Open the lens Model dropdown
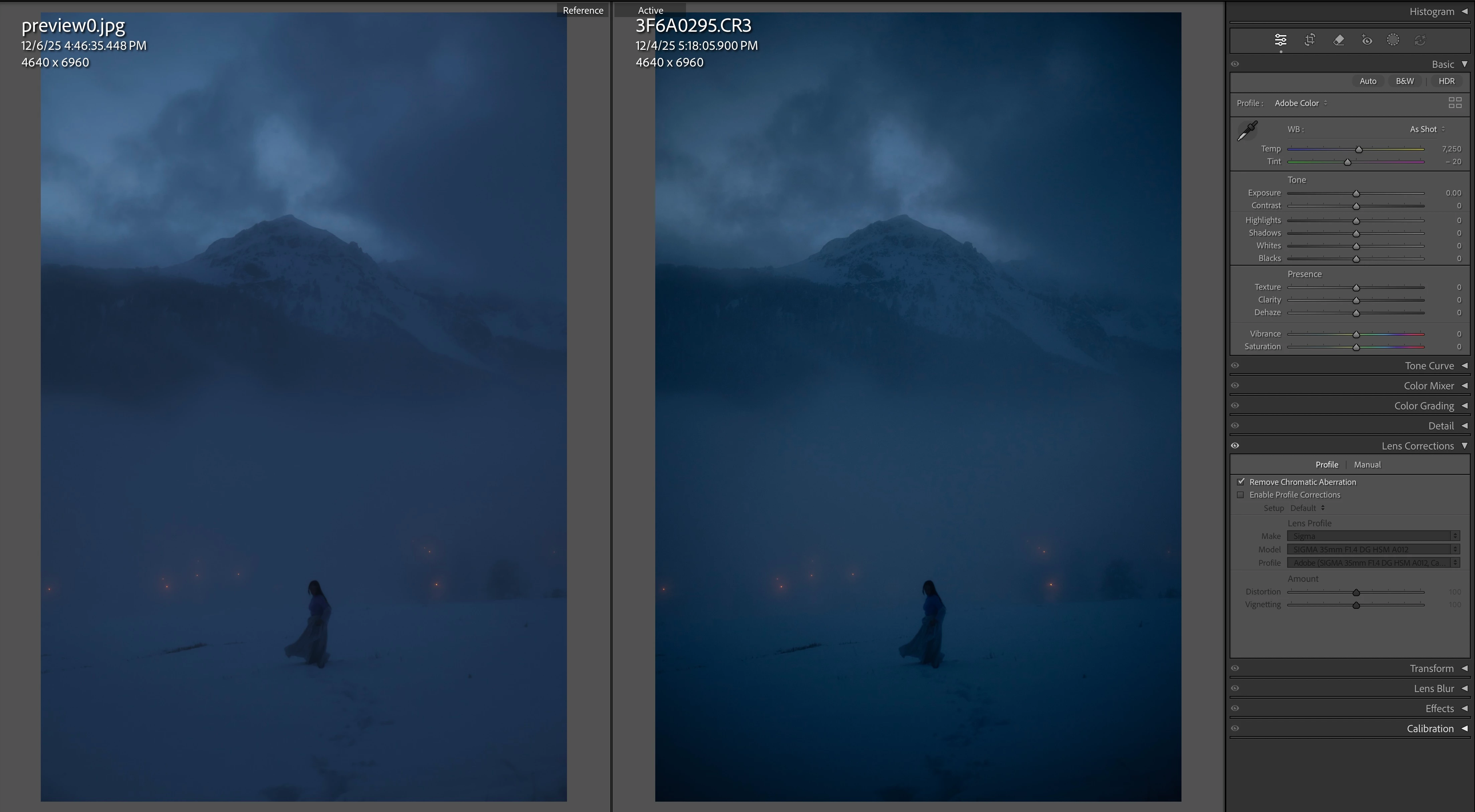Image resolution: width=1475 pixels, height=812 pixels. (x=1373, y=549)
